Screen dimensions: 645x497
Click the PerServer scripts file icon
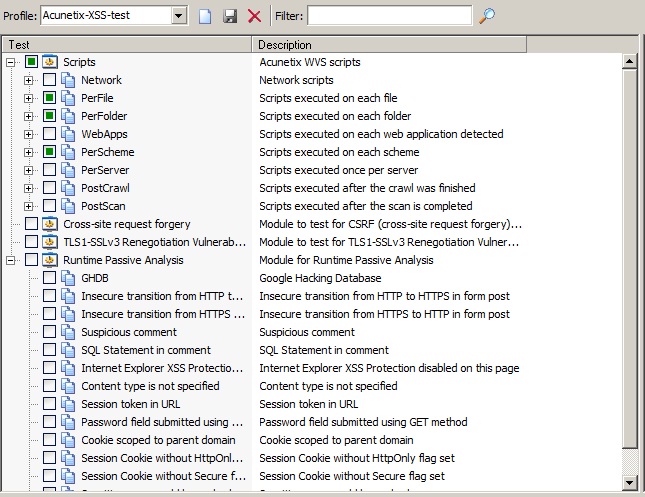pyautogui.click(x=68, y=170)
